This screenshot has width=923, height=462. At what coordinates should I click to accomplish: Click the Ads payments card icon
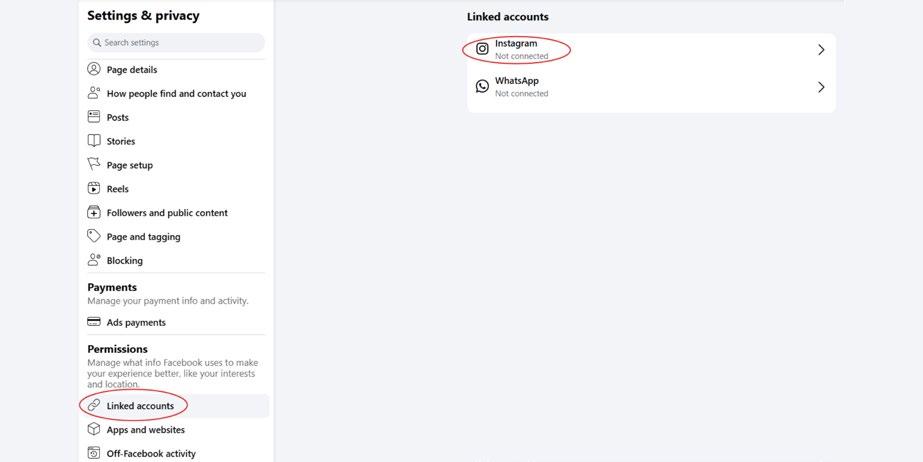click(94, 322)
